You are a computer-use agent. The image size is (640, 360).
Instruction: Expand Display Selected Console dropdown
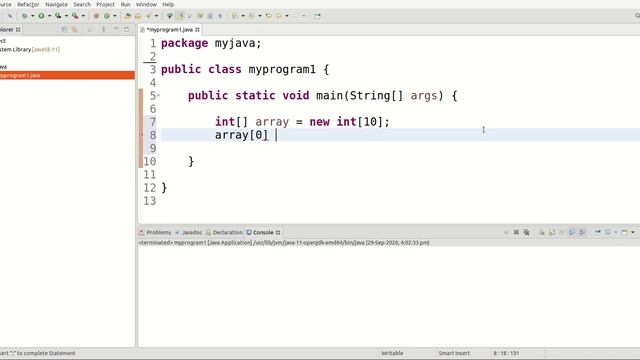[x=616, y=232]
